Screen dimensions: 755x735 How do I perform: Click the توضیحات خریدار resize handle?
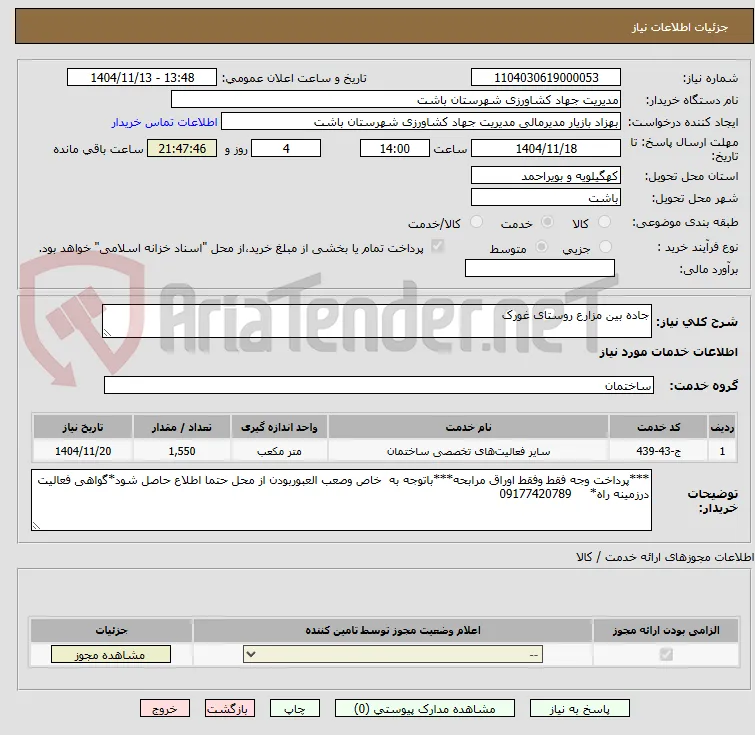click(37, 525)
